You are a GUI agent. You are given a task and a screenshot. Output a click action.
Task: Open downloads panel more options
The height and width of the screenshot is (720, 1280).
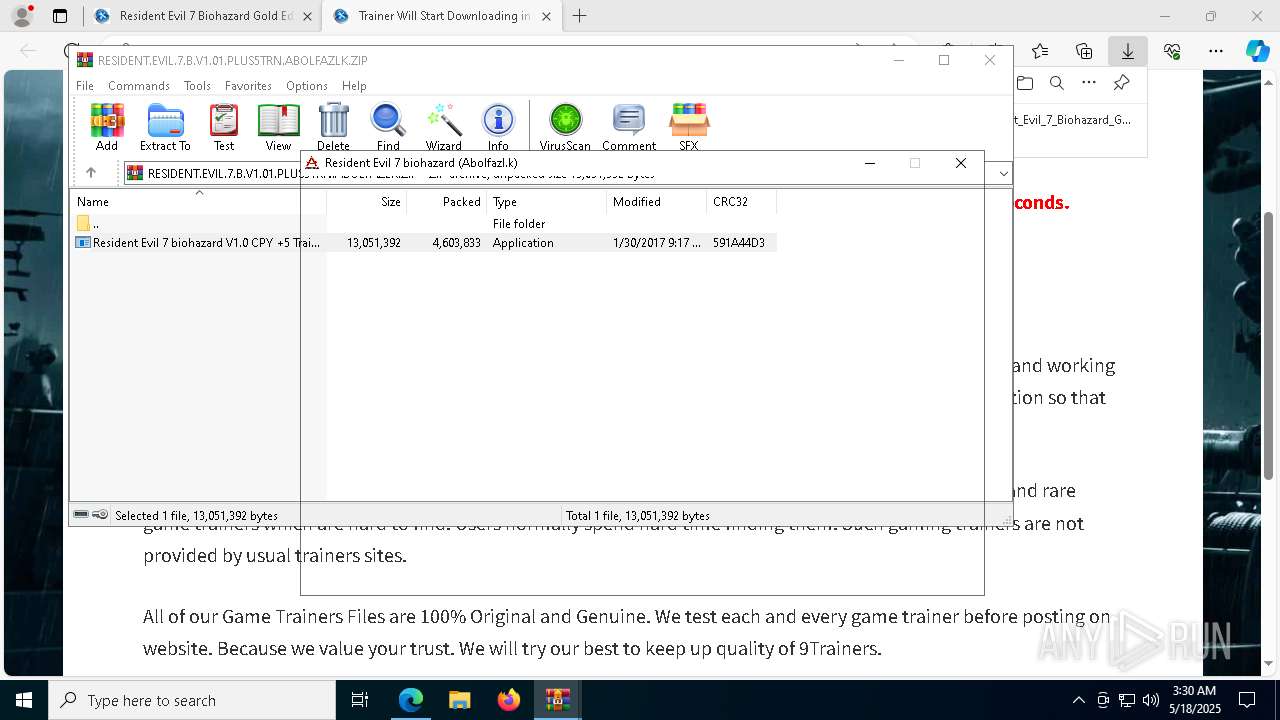[1089, 83]
